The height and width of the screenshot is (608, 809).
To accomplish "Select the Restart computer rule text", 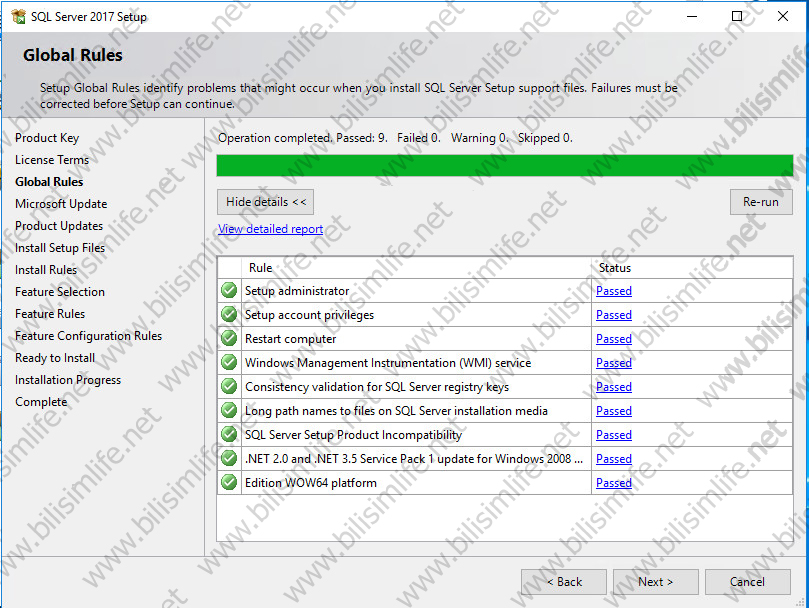I will pos(290,339).
